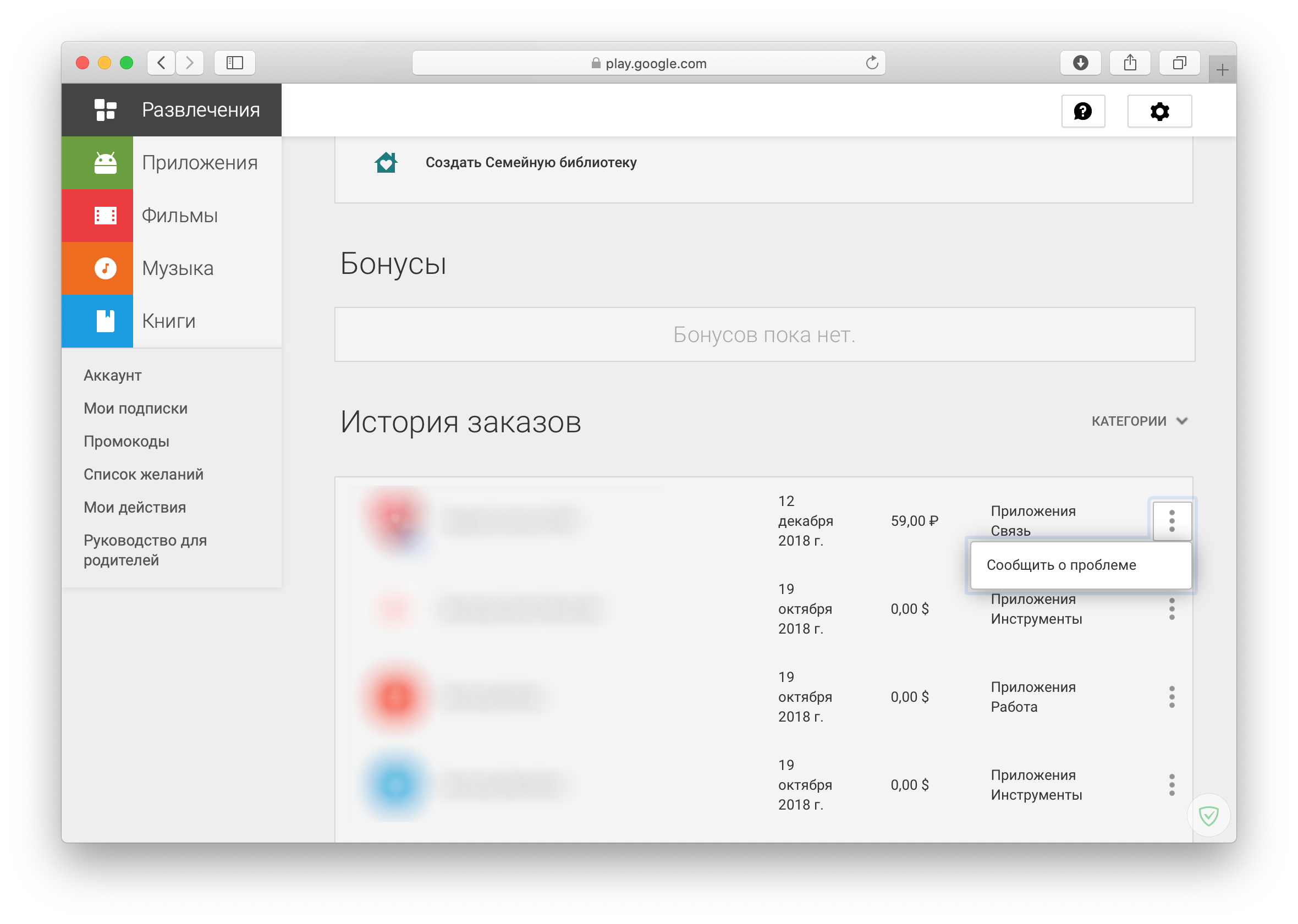This screenshot has height=924, width=1298.
Task: Click blurred red thumbnail of Работа order
Action: tap(397, 697)
